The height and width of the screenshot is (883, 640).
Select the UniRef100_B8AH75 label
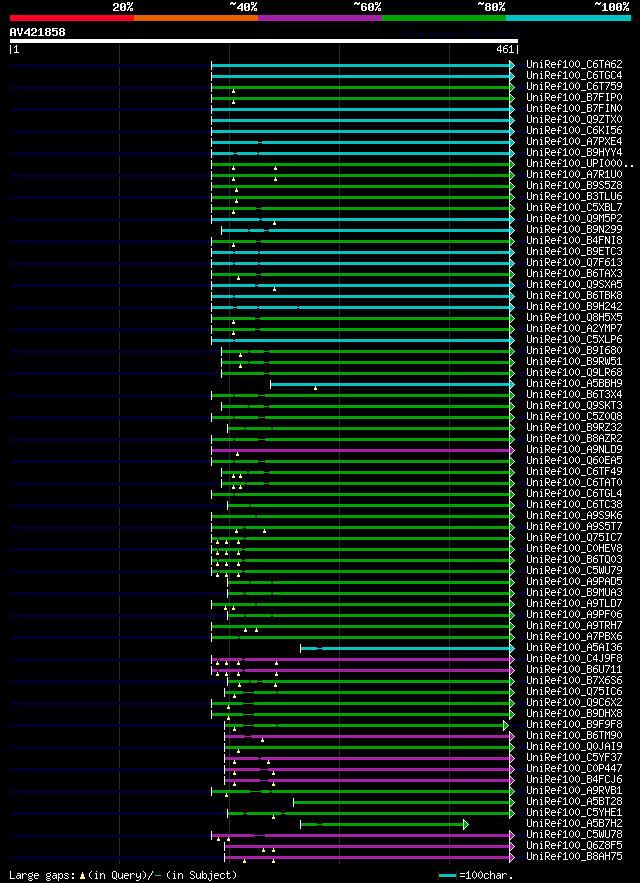[574, 858]
